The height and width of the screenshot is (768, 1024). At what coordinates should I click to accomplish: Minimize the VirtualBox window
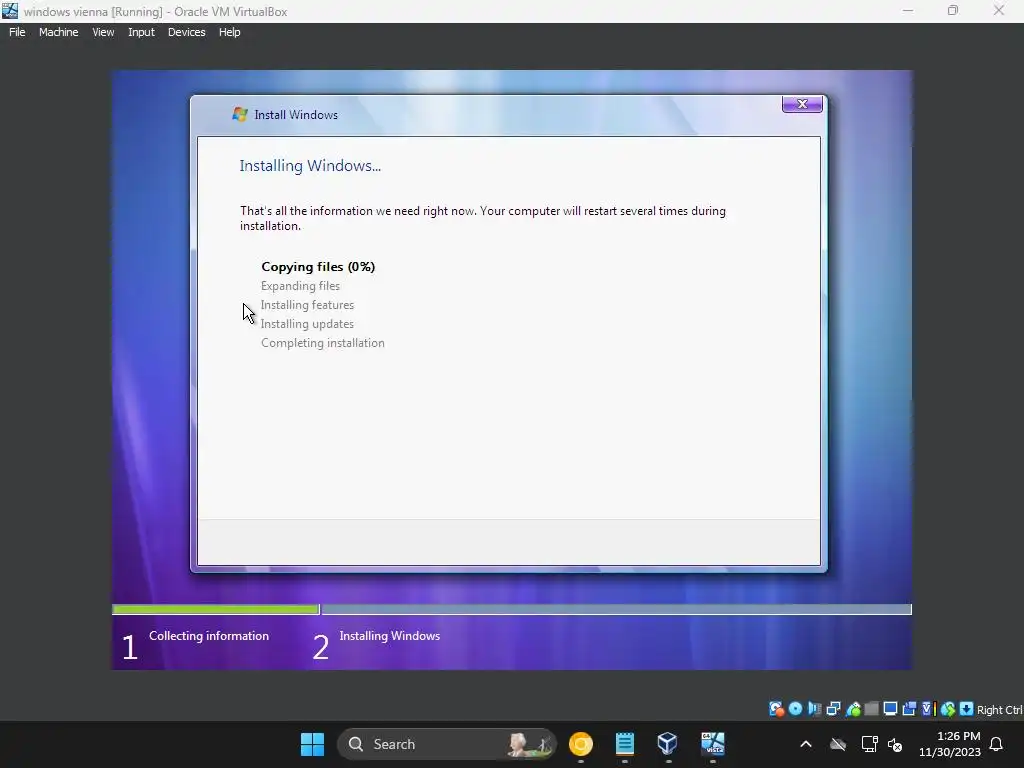click(x=908, y=11)
